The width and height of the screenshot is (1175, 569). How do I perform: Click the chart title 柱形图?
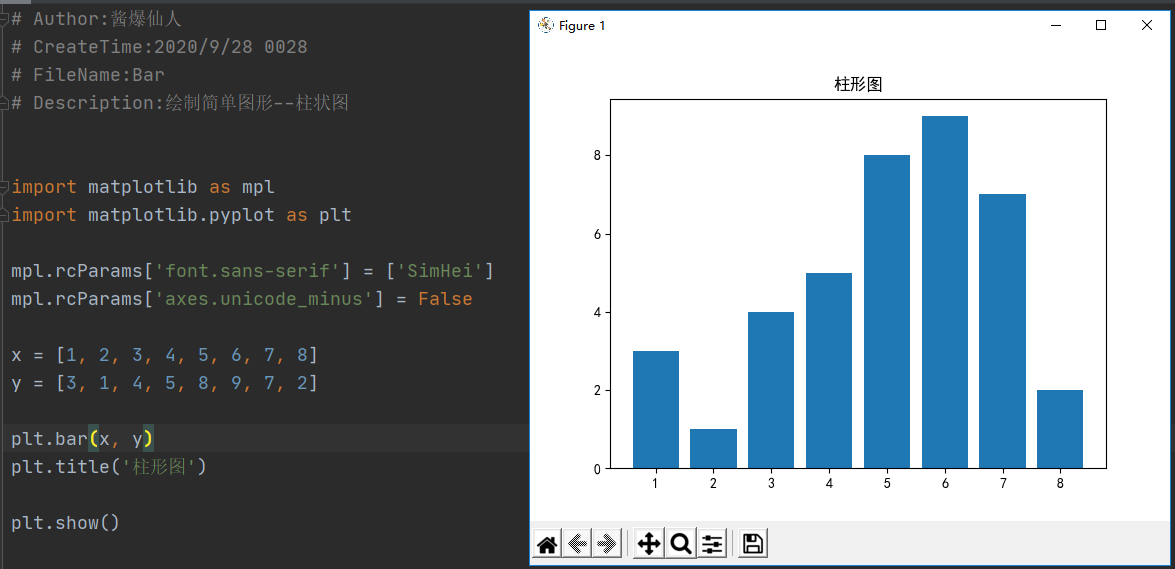pos(858,85)
